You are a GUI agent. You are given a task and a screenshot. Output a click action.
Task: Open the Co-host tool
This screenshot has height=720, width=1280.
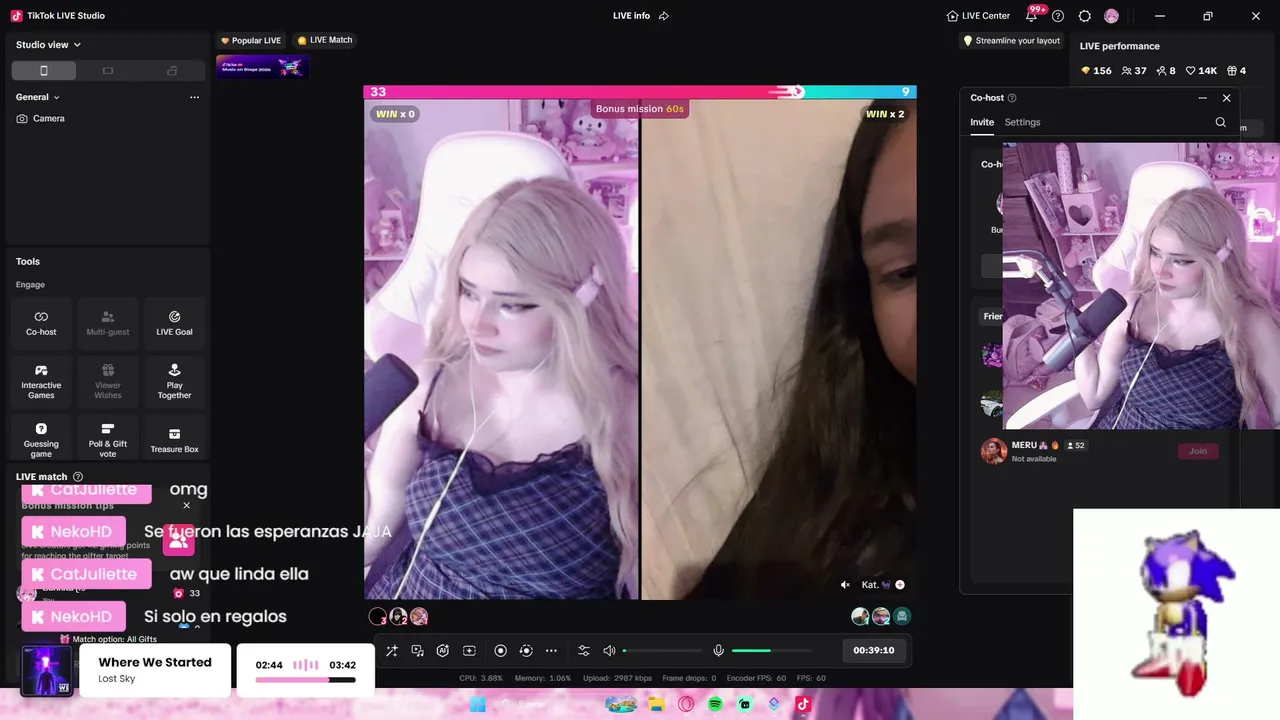(x=41, y=323)
